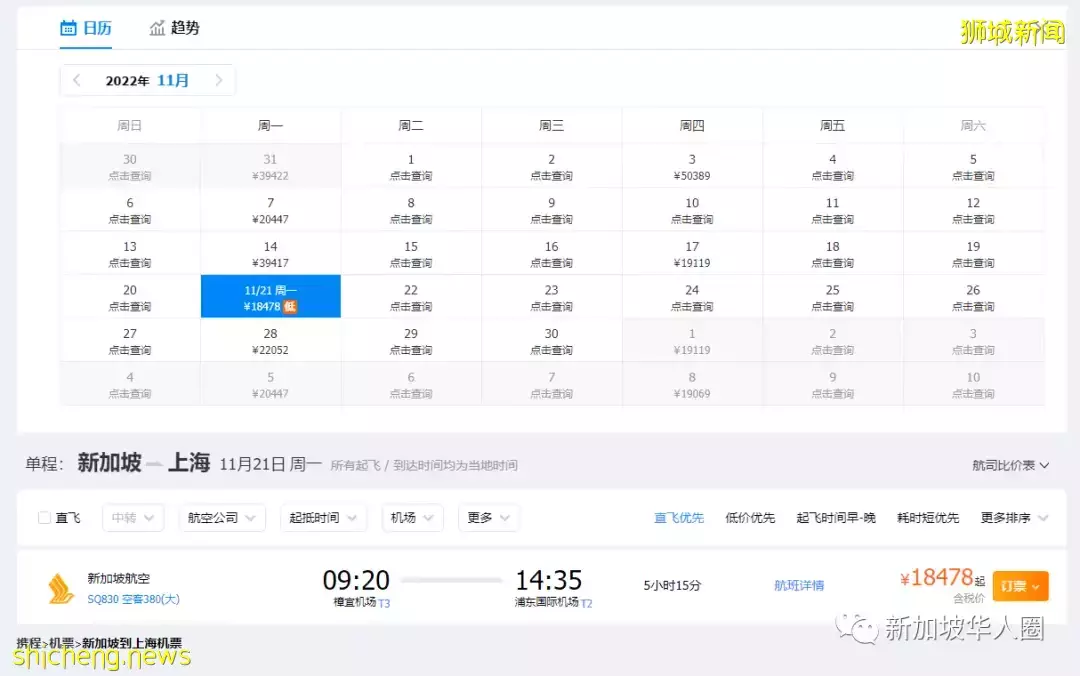1080x676 pixels.
Task: Click the next month arrow
Action: pyautogui.click(x=219, y=80)
